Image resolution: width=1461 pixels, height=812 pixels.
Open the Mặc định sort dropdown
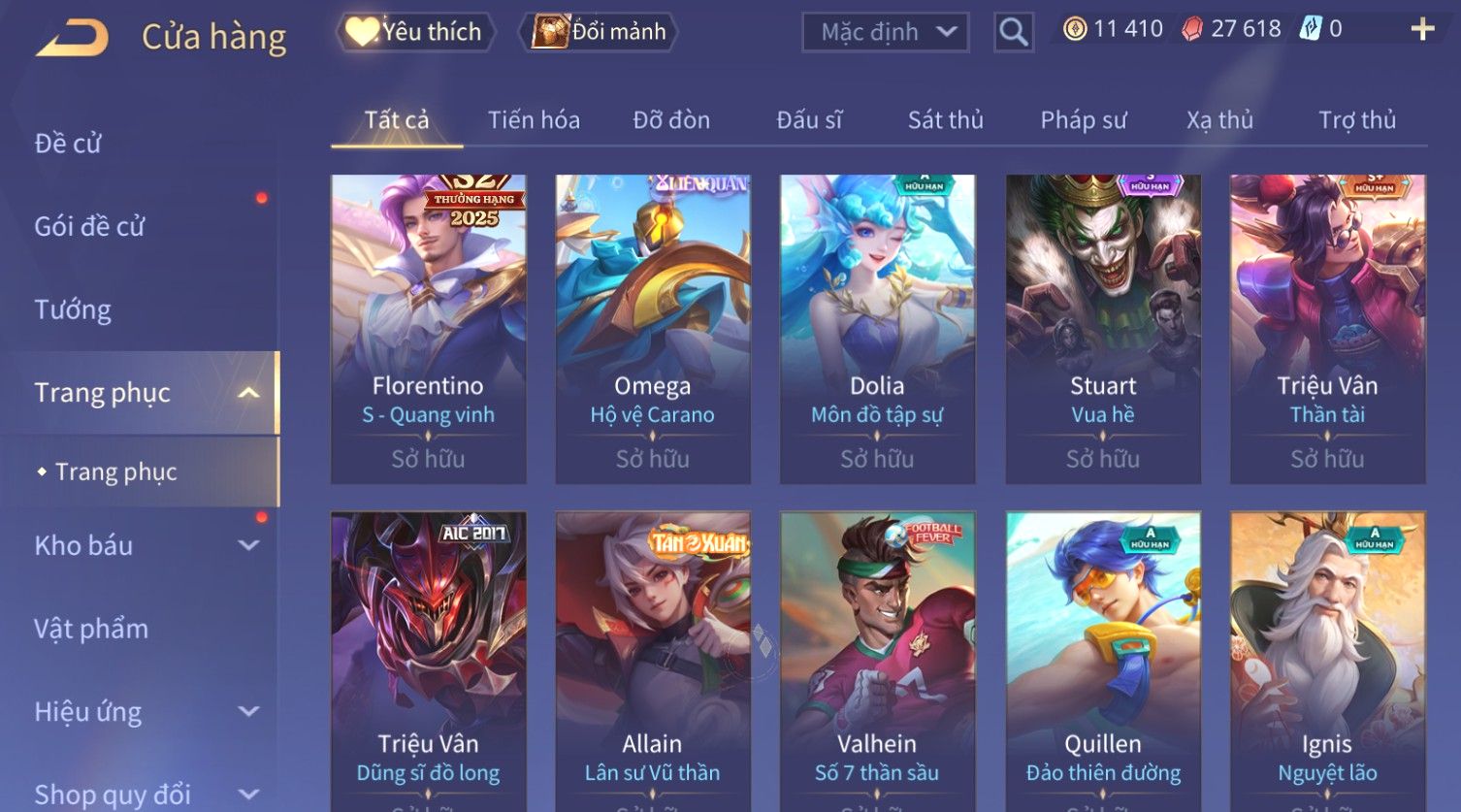[886, 32]
